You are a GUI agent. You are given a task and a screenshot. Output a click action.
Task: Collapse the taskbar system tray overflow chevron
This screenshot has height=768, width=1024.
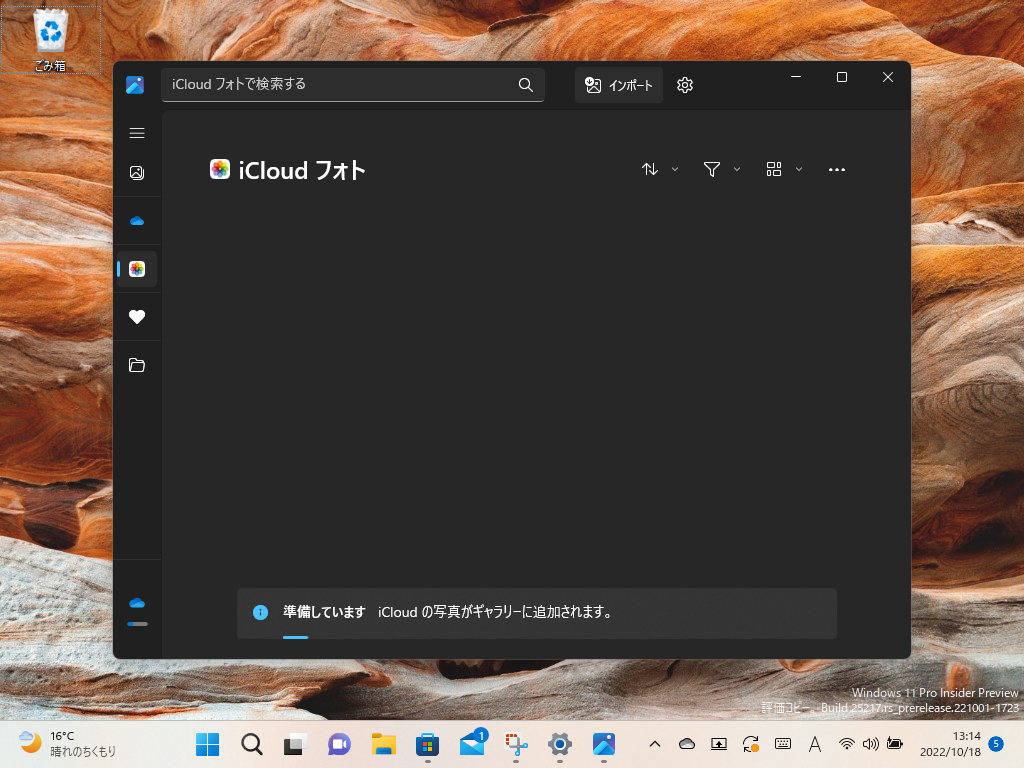[655, 744]
